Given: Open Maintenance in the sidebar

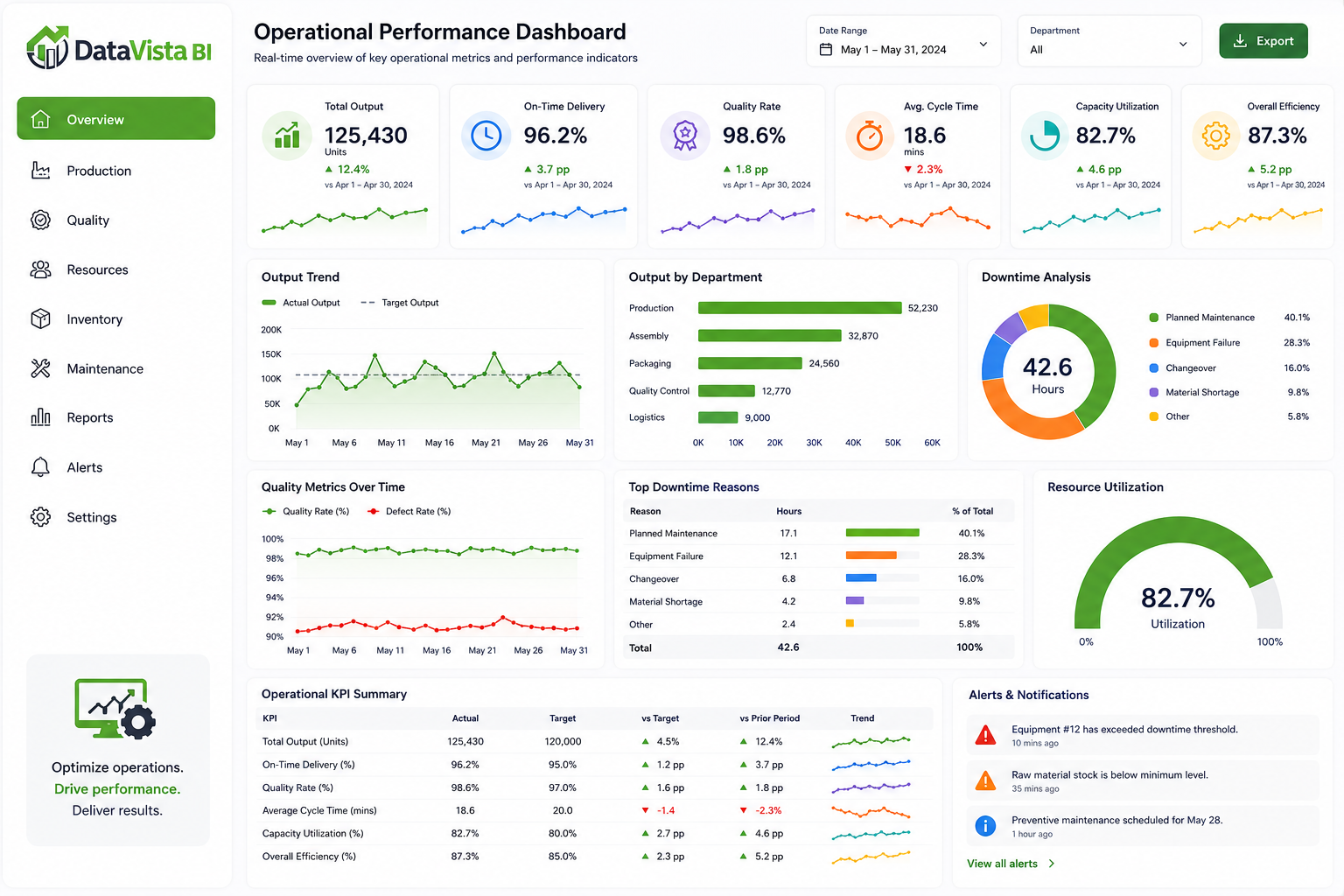Looking at the screenshot, I should (x=116, y=368).
